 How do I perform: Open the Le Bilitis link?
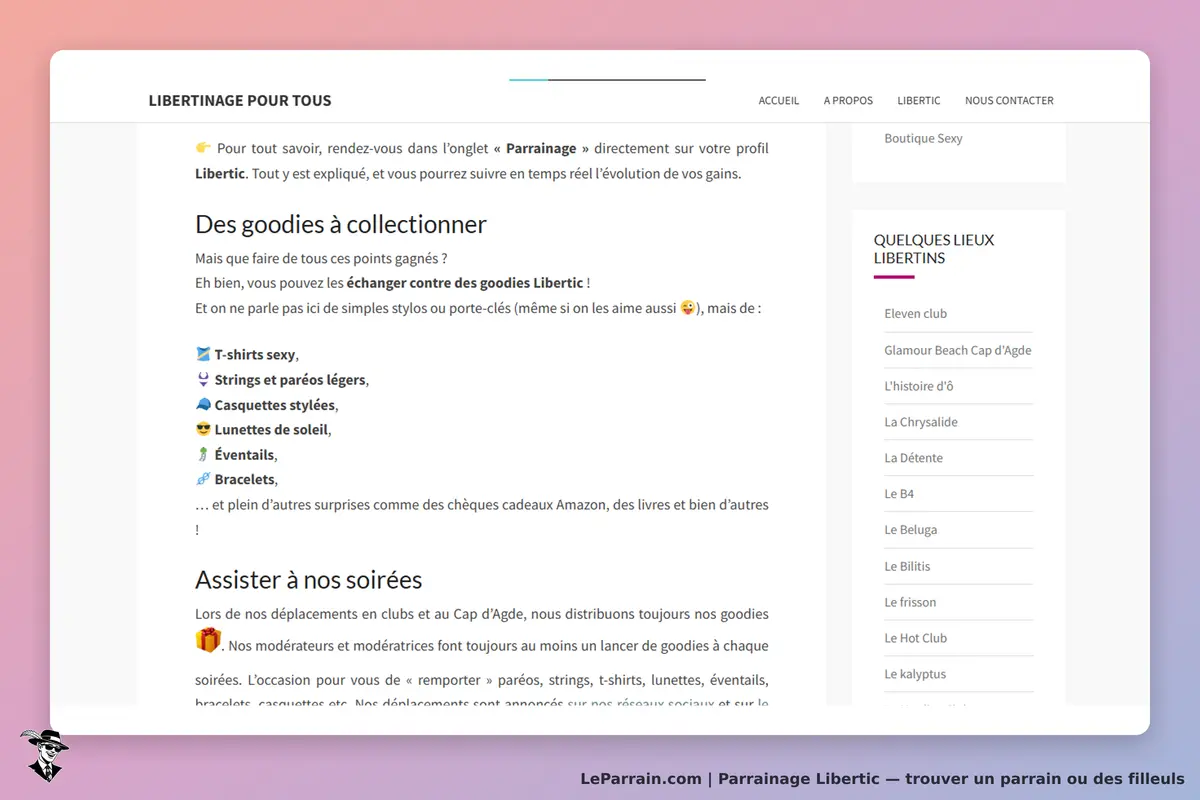[907, 566]
